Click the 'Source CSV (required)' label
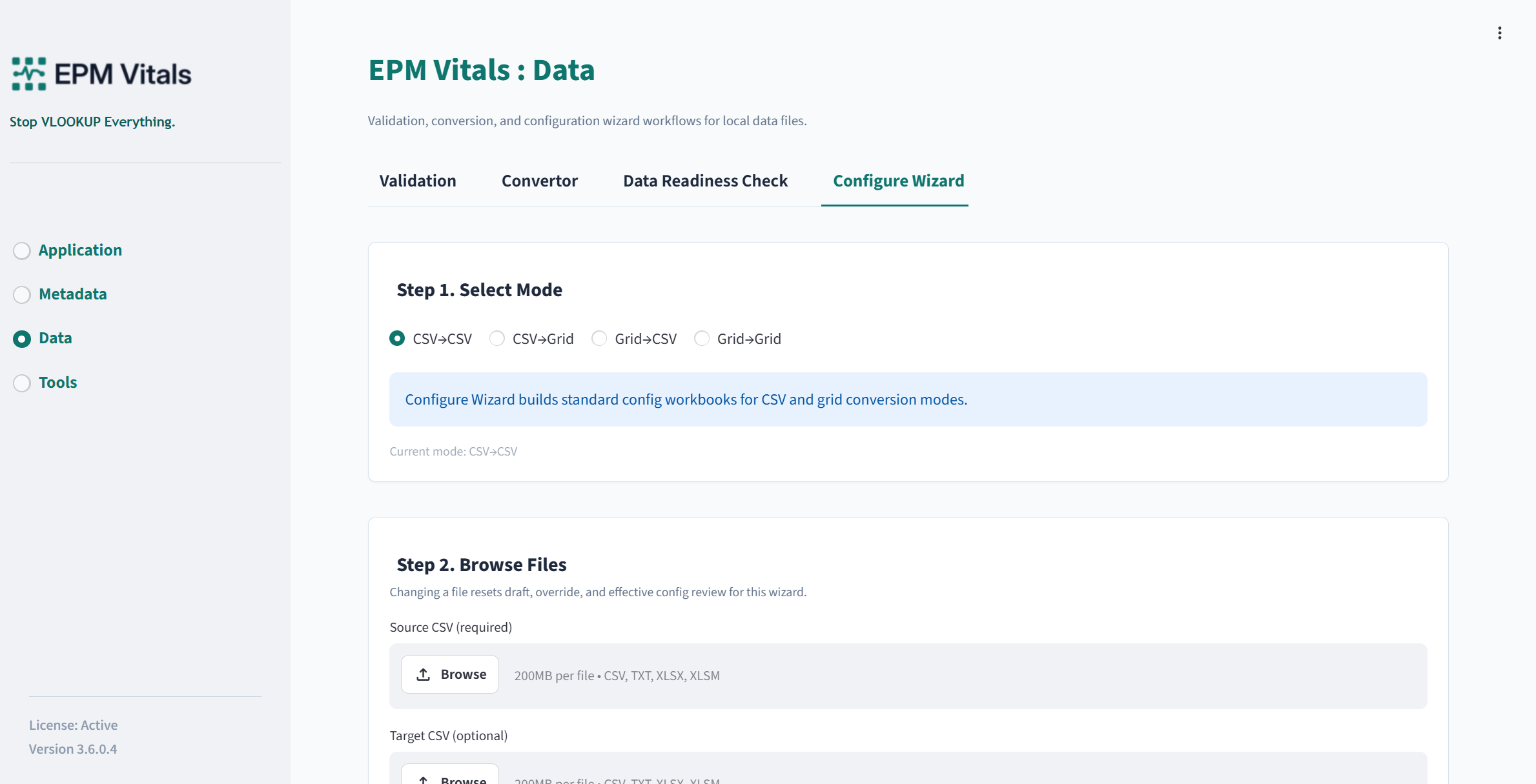 [451, 627]
